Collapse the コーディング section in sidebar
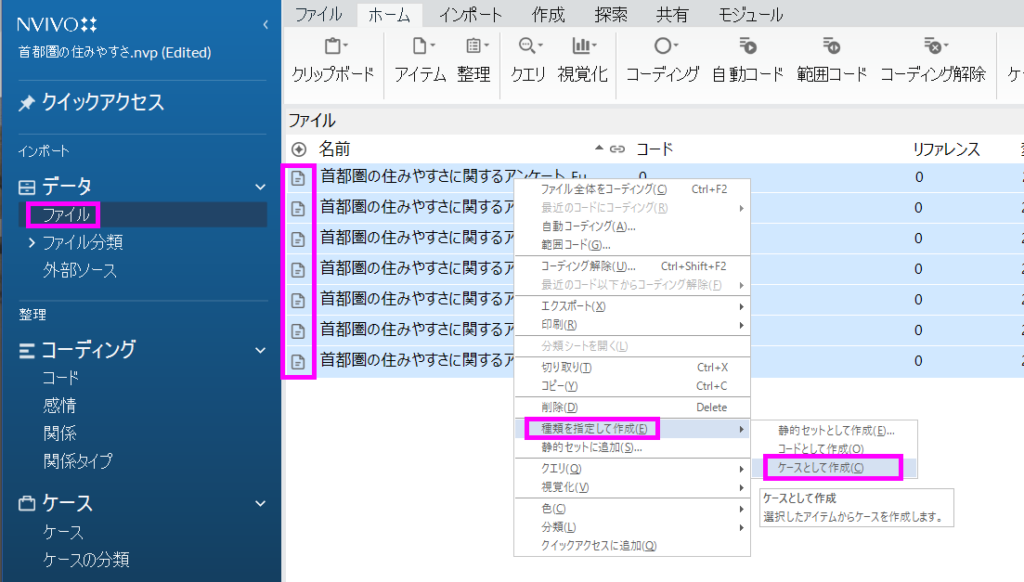The width and height of the screenshot is (1024, 582). pos(261,350)
